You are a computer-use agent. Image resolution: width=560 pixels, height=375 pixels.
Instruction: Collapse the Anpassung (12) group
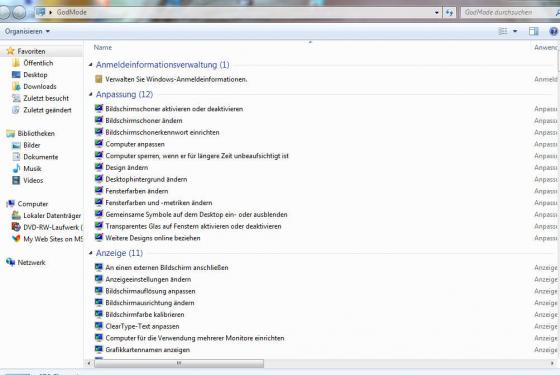pyautogui.click(x=90, y=94)
